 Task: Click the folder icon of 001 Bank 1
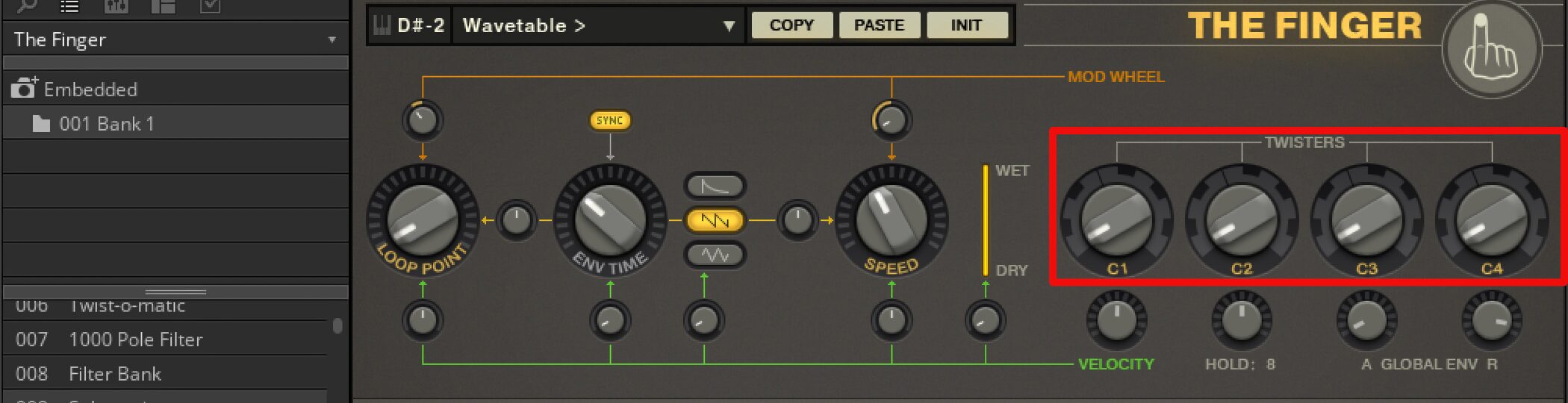pyautogui.click(x=41, y=124)
